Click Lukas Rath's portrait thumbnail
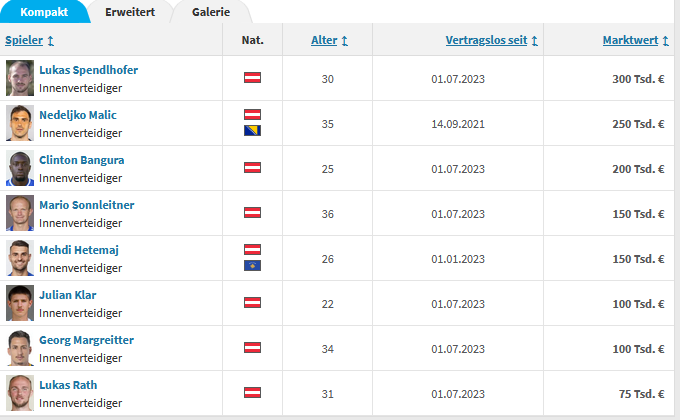The width and height of the screenshot is (680, 420). pos(20,393)
